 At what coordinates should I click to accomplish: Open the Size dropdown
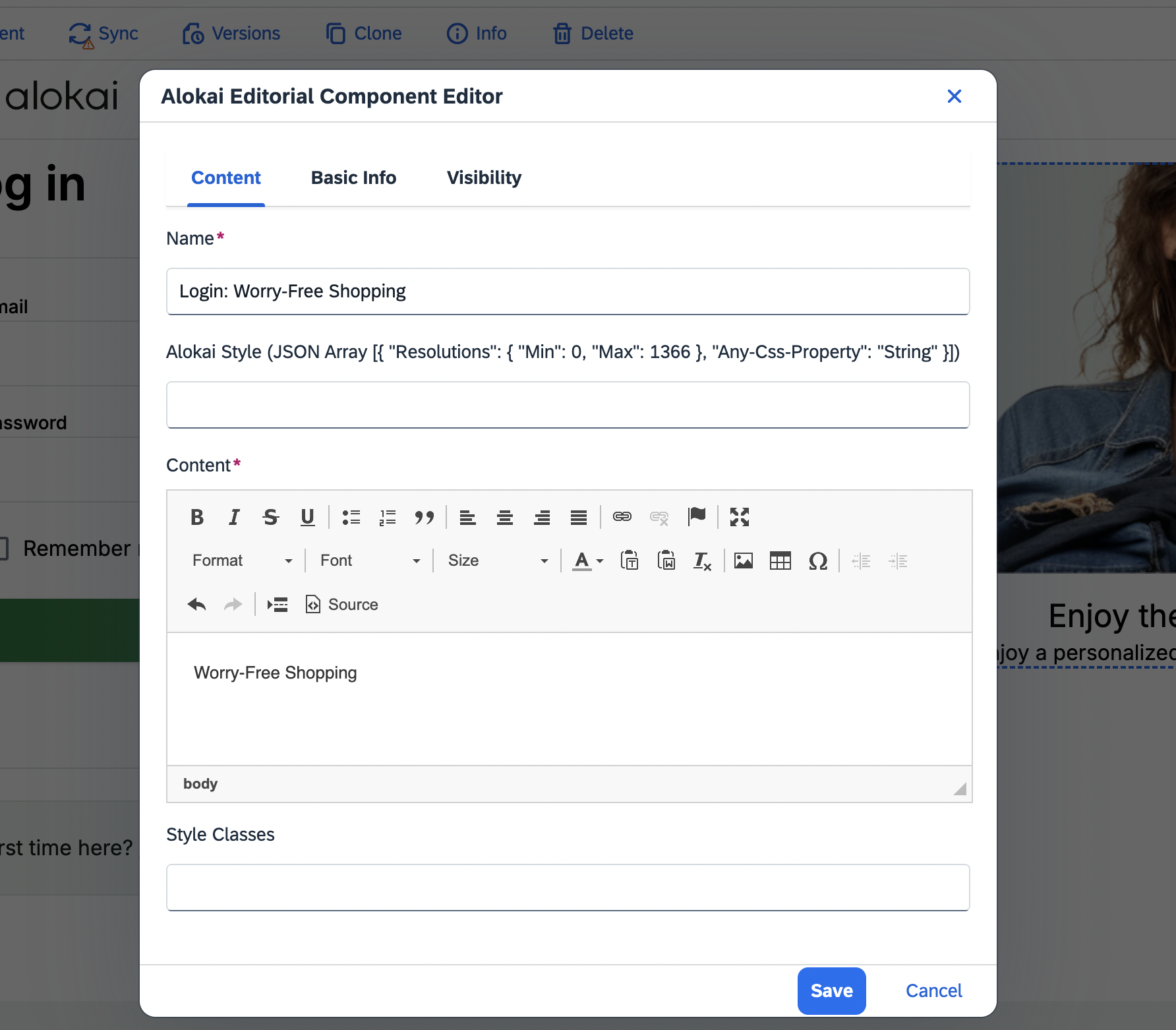pos(498,560)
